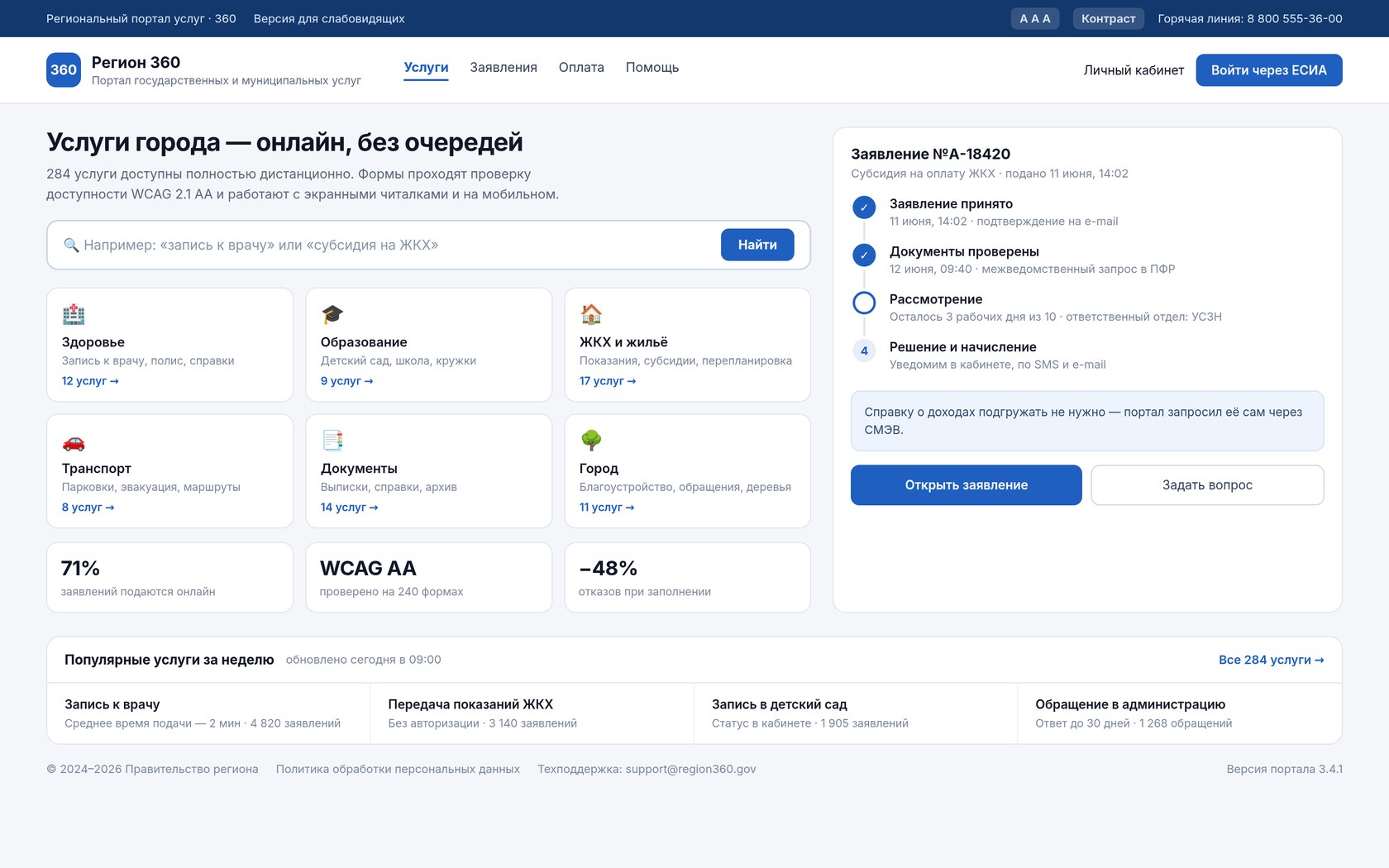Click the ЖКХ и жильё house icon

click(x=591, y=314)
